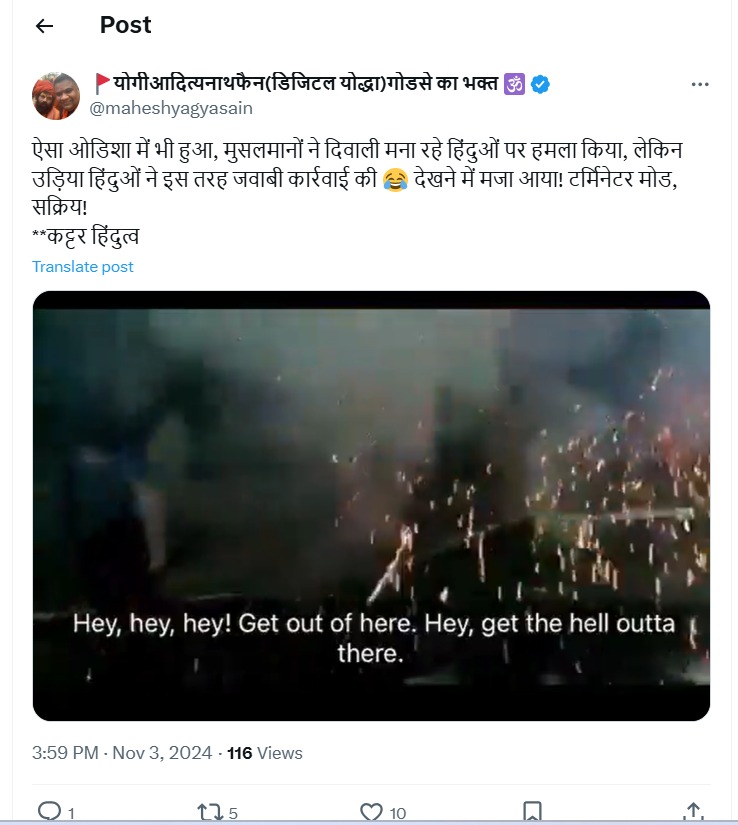
Task: Play the embedded fireworks video
Action: click(371, 505)
